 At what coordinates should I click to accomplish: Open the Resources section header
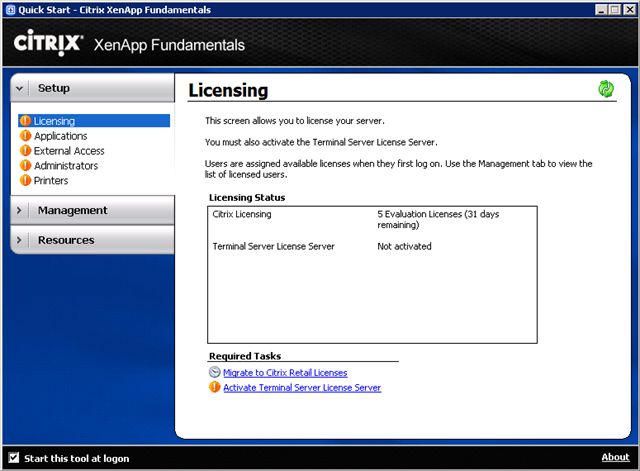93,240
